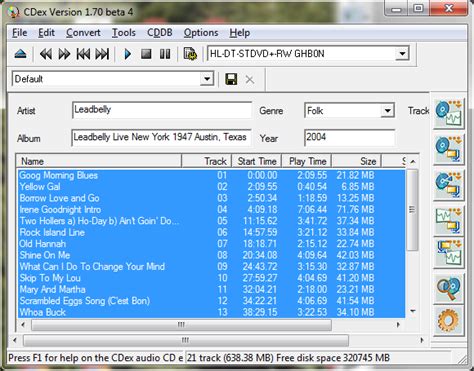Stop playback with the Stop button
474x371 pixels.
(x=146, y=54)
